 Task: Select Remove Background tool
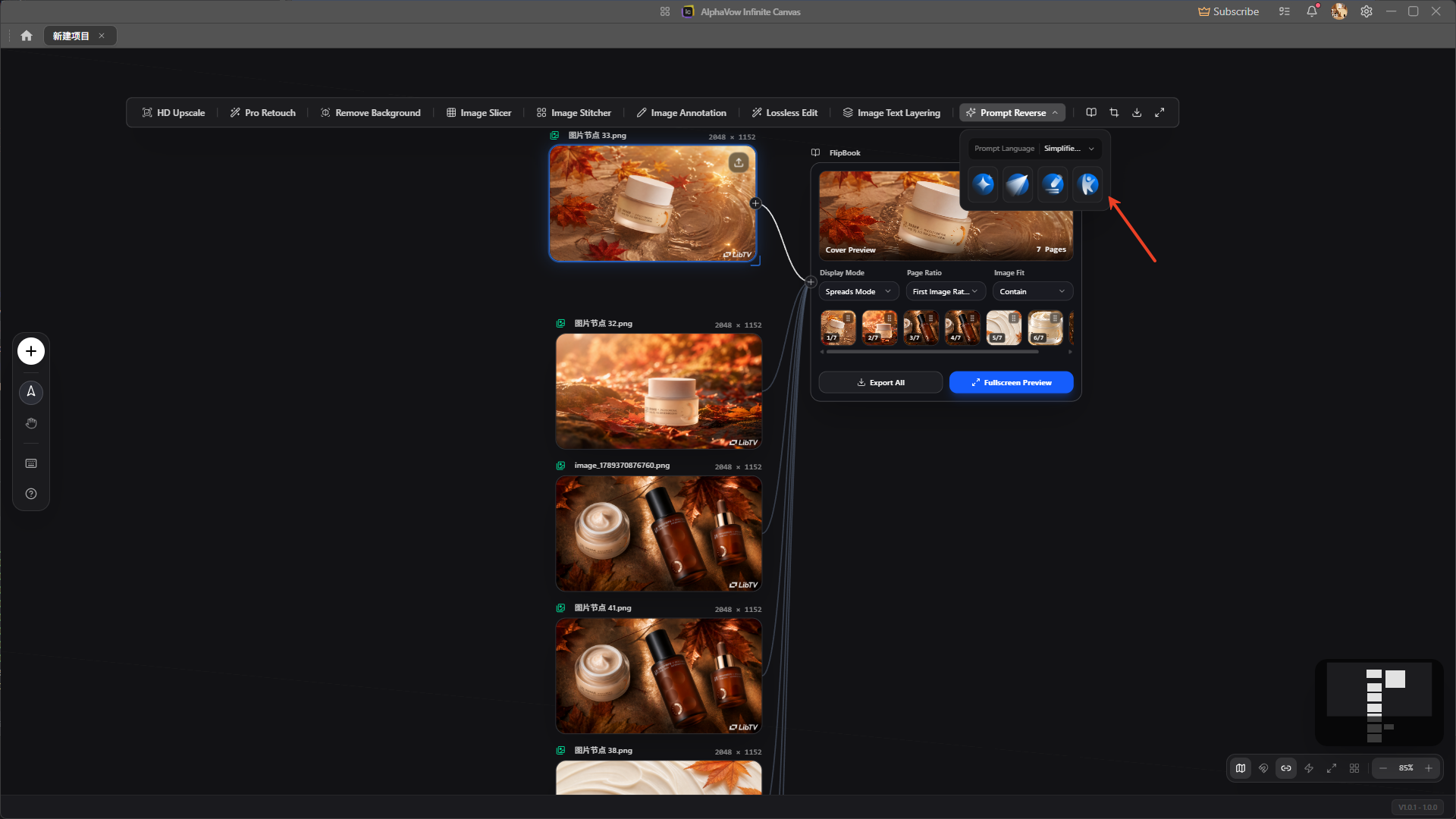370,112
